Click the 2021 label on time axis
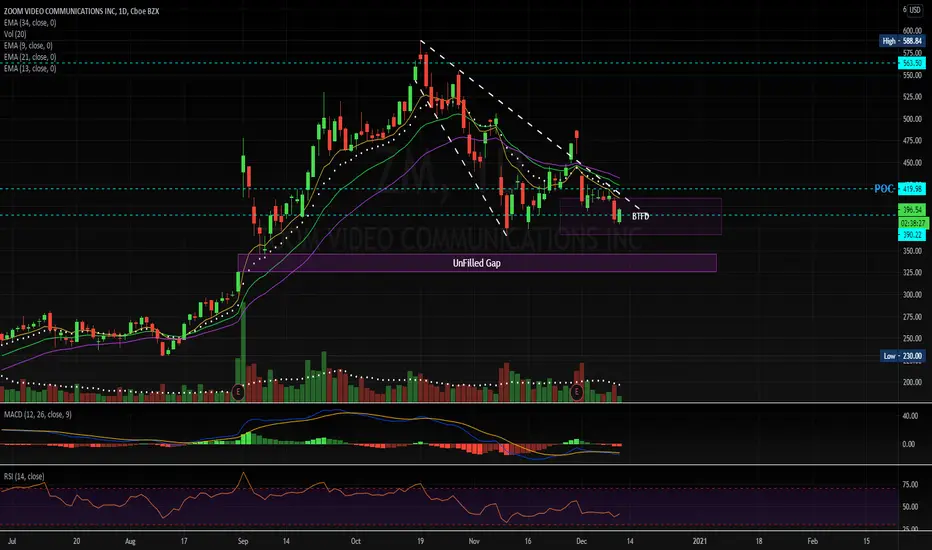This screenshot has width=932, height=550. (x=700, y=541)
